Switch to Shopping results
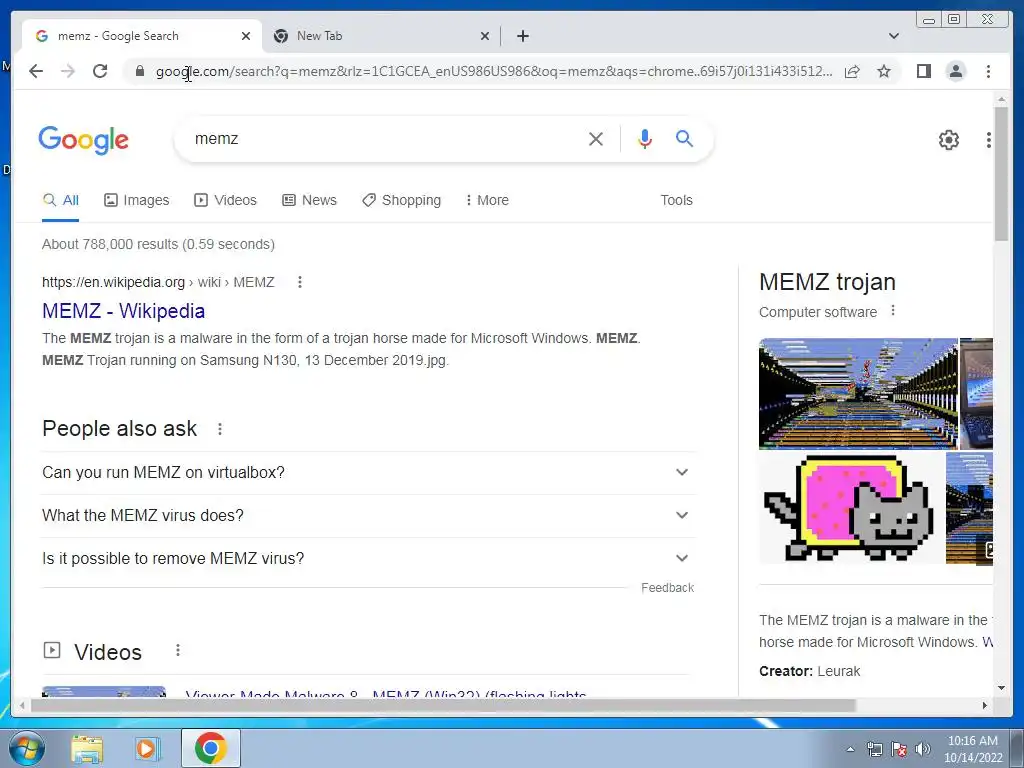The image size is (1024, 768). click(402, 200)
